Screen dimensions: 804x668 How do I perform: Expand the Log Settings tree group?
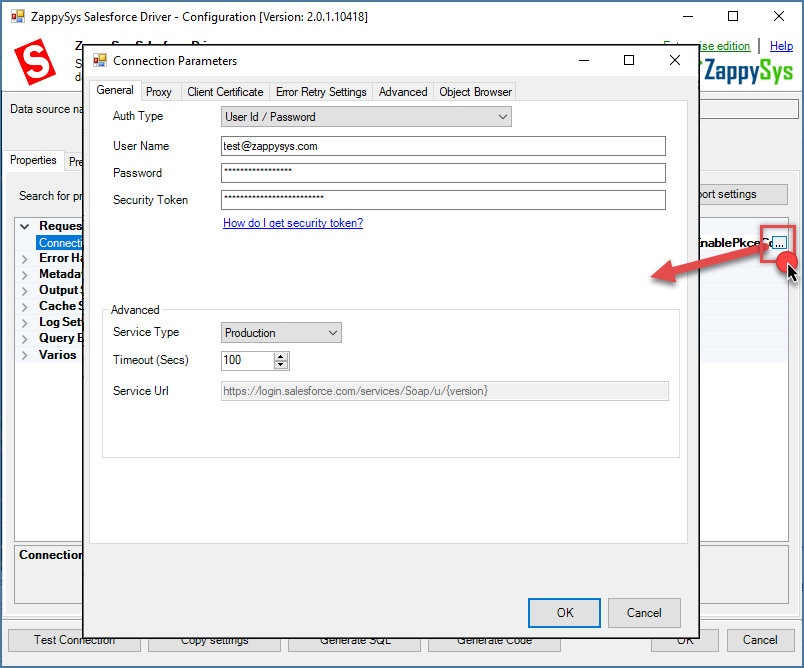pyautogui.click(x=24, y=323)
